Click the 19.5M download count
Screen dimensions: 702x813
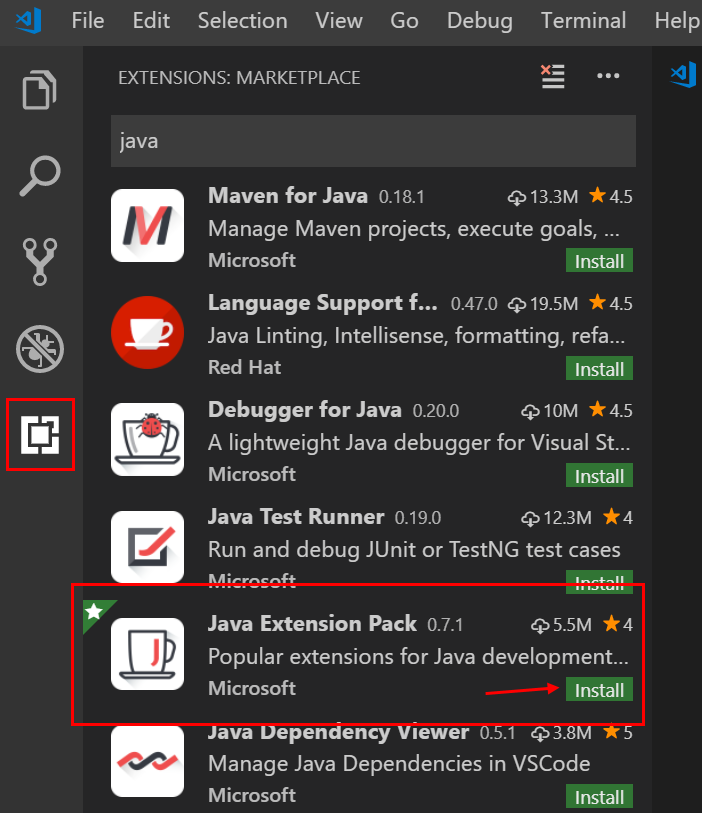543,304
